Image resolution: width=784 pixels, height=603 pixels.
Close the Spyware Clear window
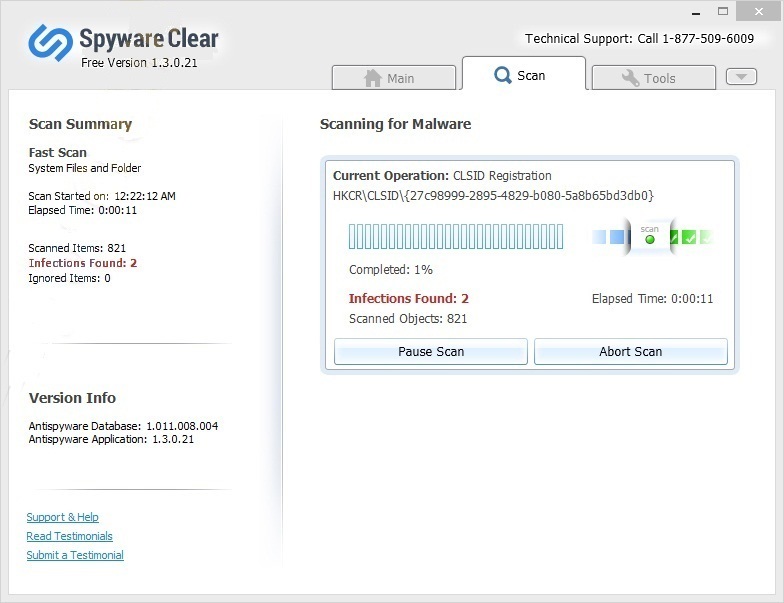pyautogui.click(x=759, y=11)
